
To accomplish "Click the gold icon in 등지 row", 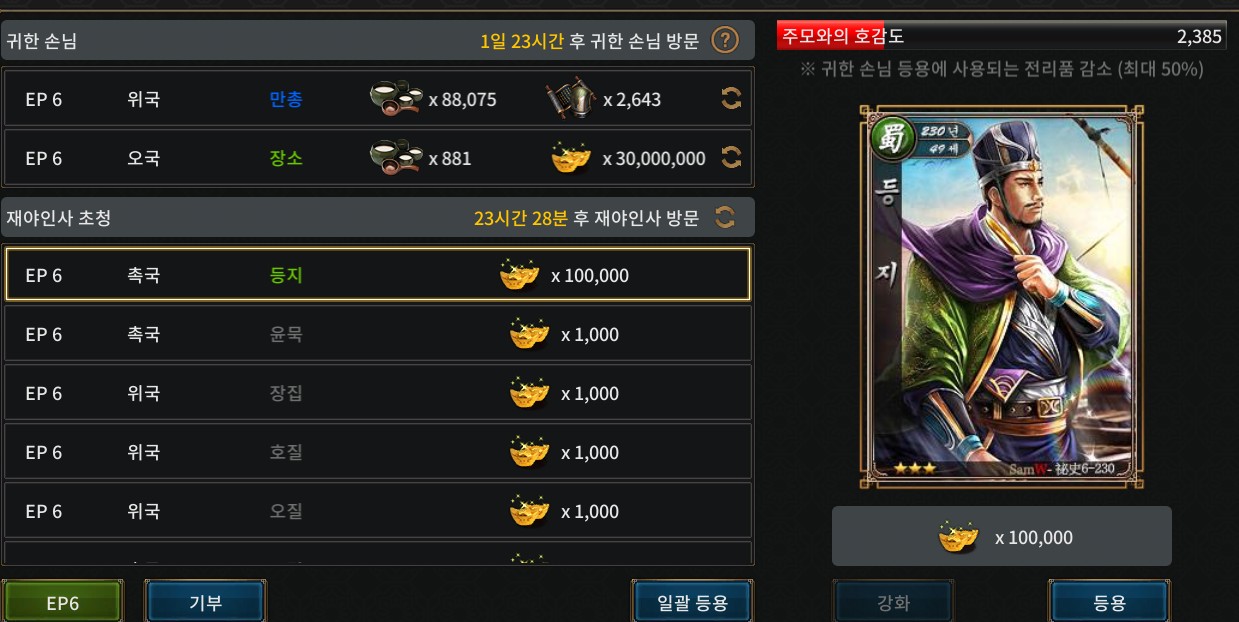I will pyautogui.click(x=519, y=274).
